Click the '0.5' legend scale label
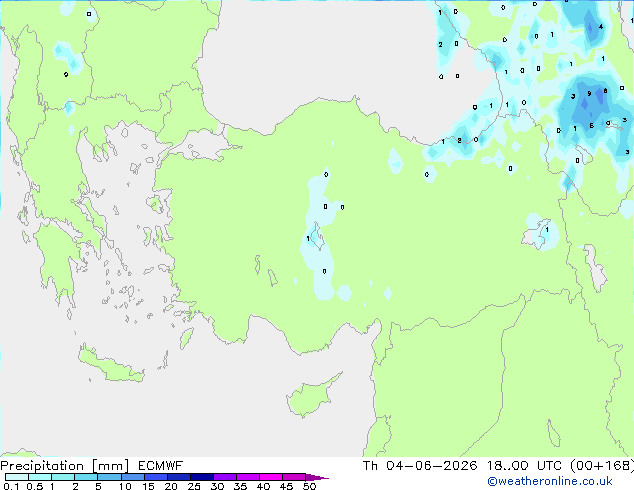The width and height of the screenshot is (634, 490). point(34,486)
